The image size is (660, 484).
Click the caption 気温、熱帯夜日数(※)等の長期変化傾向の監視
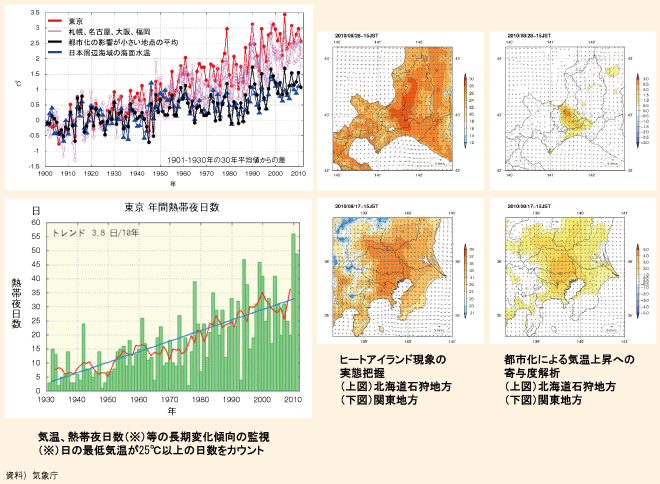pyautogui.click(x=154, y=437)
